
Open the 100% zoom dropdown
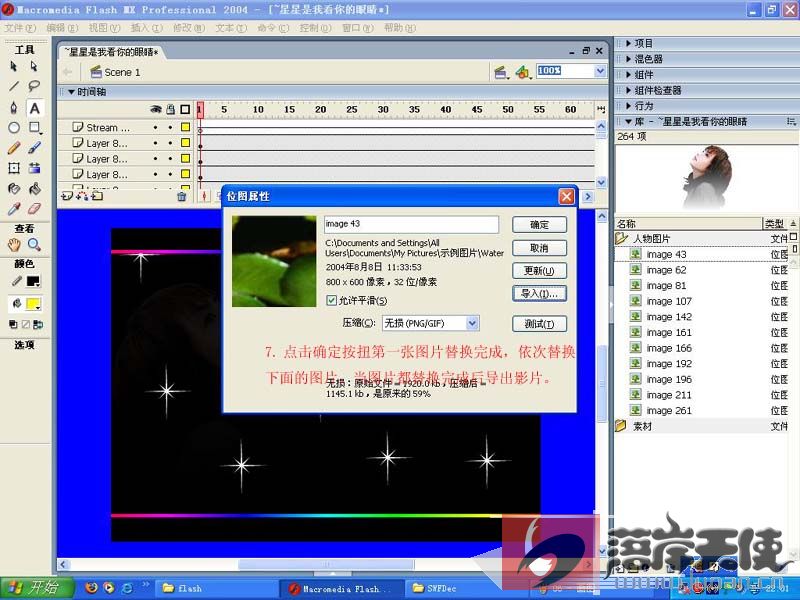[601, 71]
